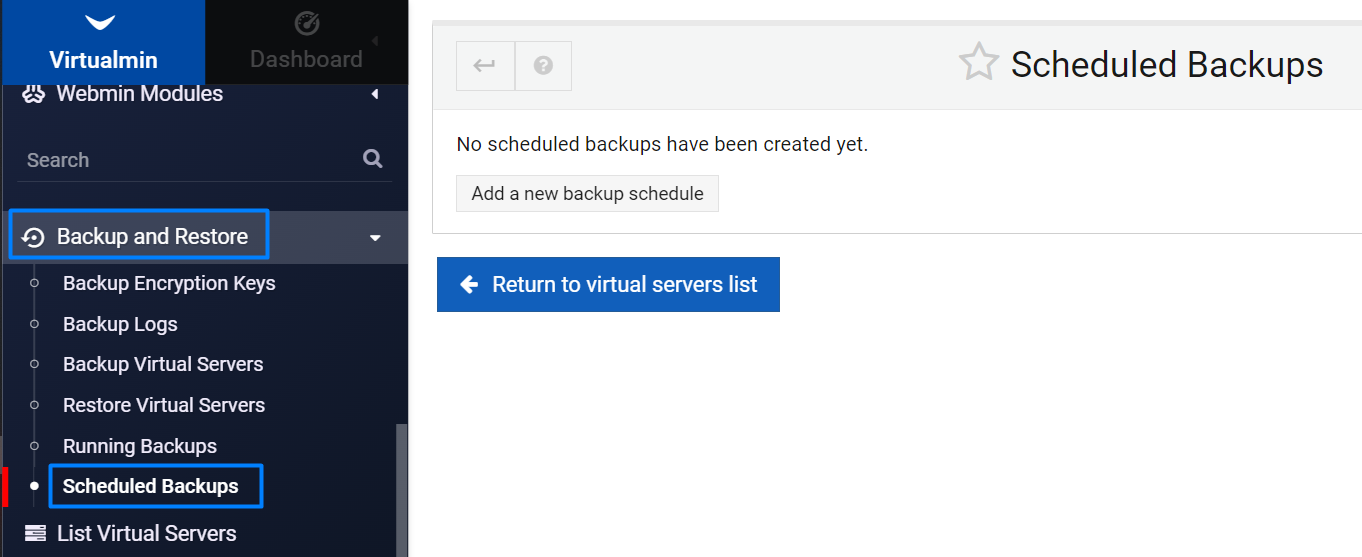The height and width of the screenshot is (557, 1362).
Task: Expand the arrow beside Dashboard
Action: pyautogui.click(x=375, y=41)
